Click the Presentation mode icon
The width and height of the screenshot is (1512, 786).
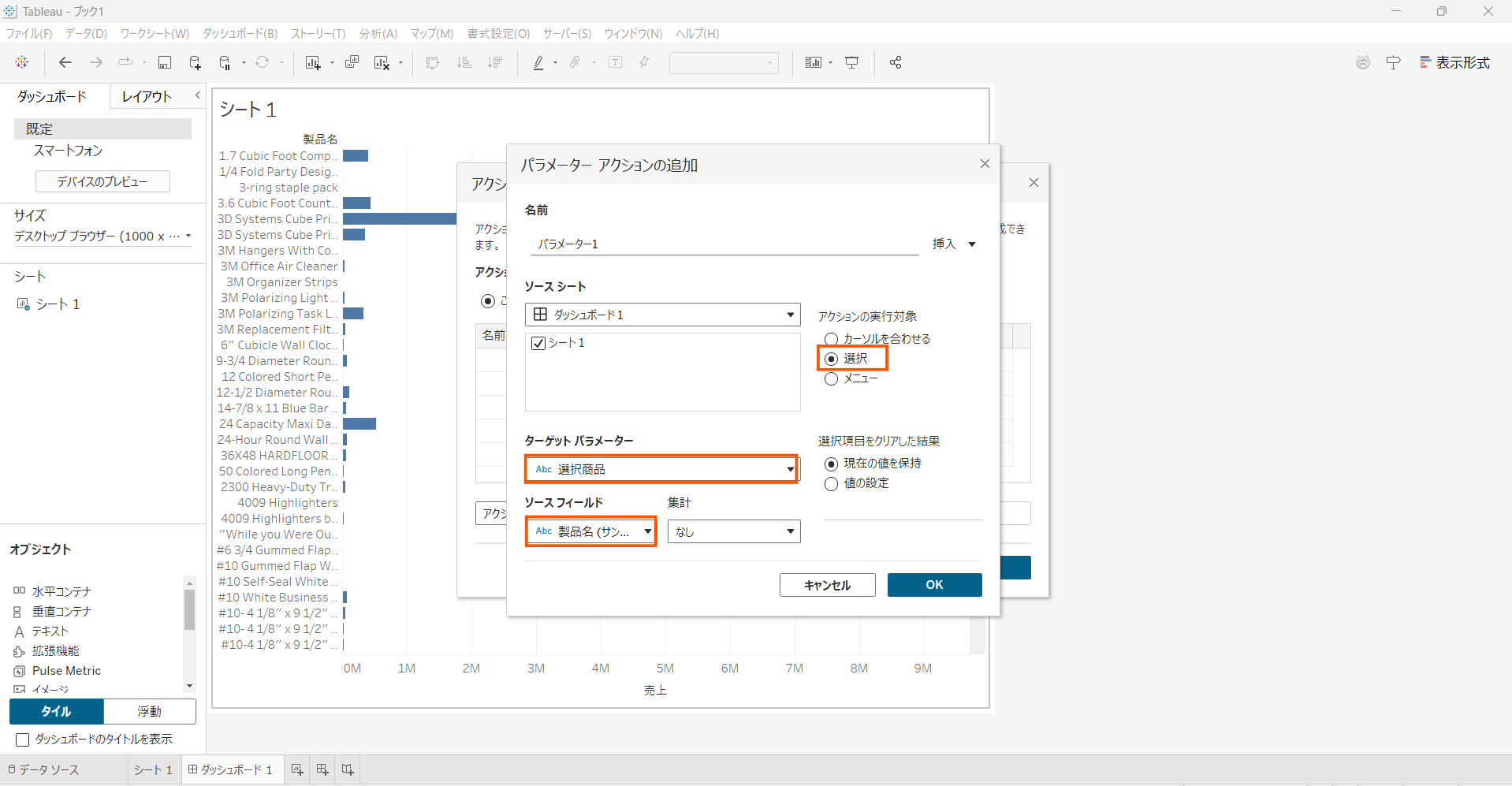click(x=852, y=62)
